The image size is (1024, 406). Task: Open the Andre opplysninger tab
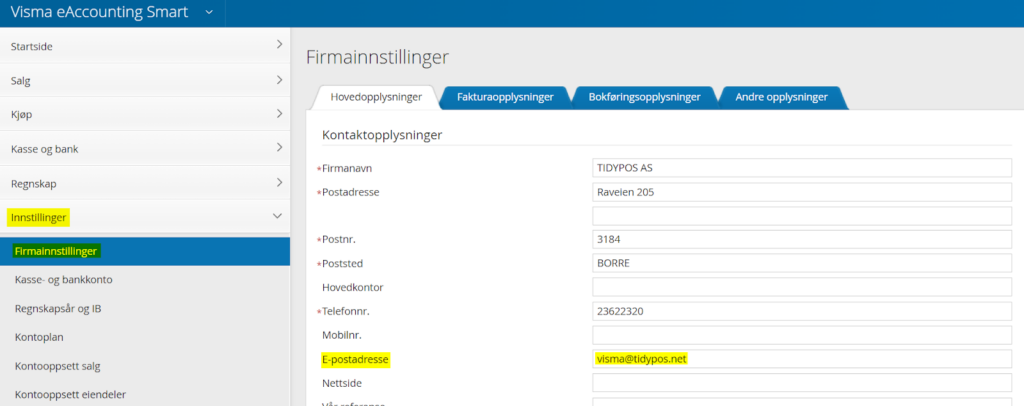click(781, 97)
